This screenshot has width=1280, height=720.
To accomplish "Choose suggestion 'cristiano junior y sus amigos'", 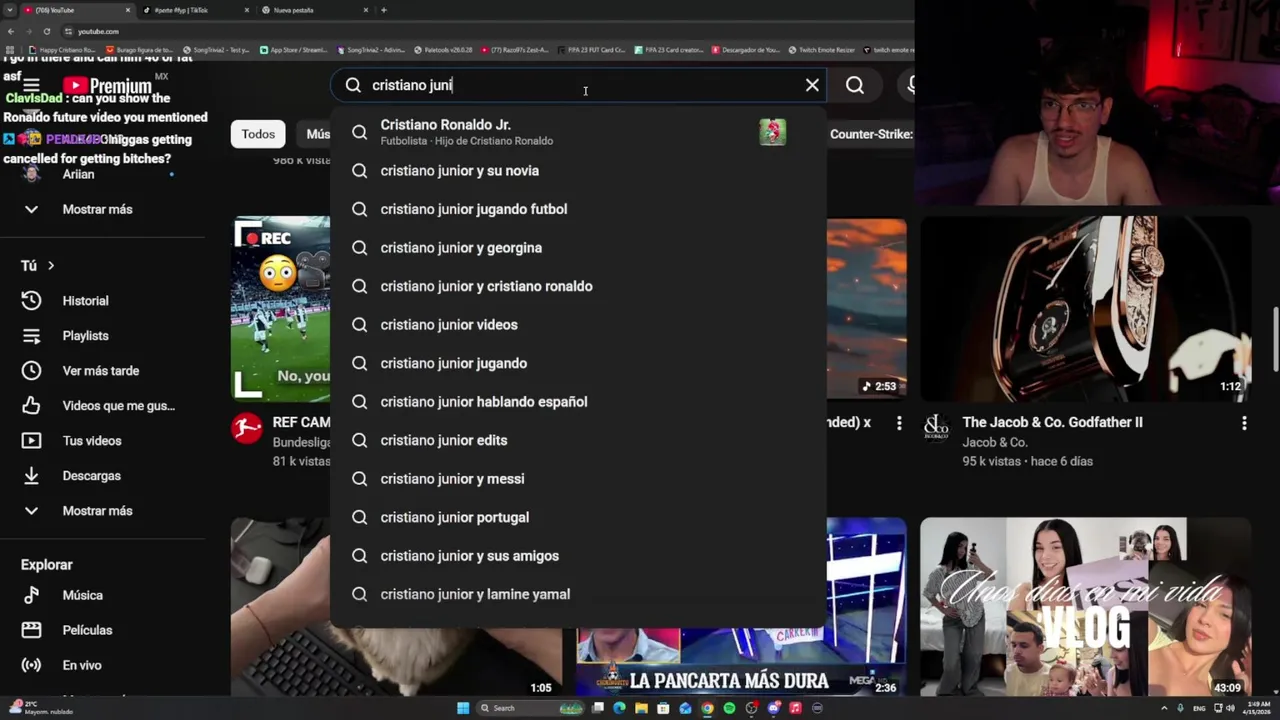I will coord(578,556).
